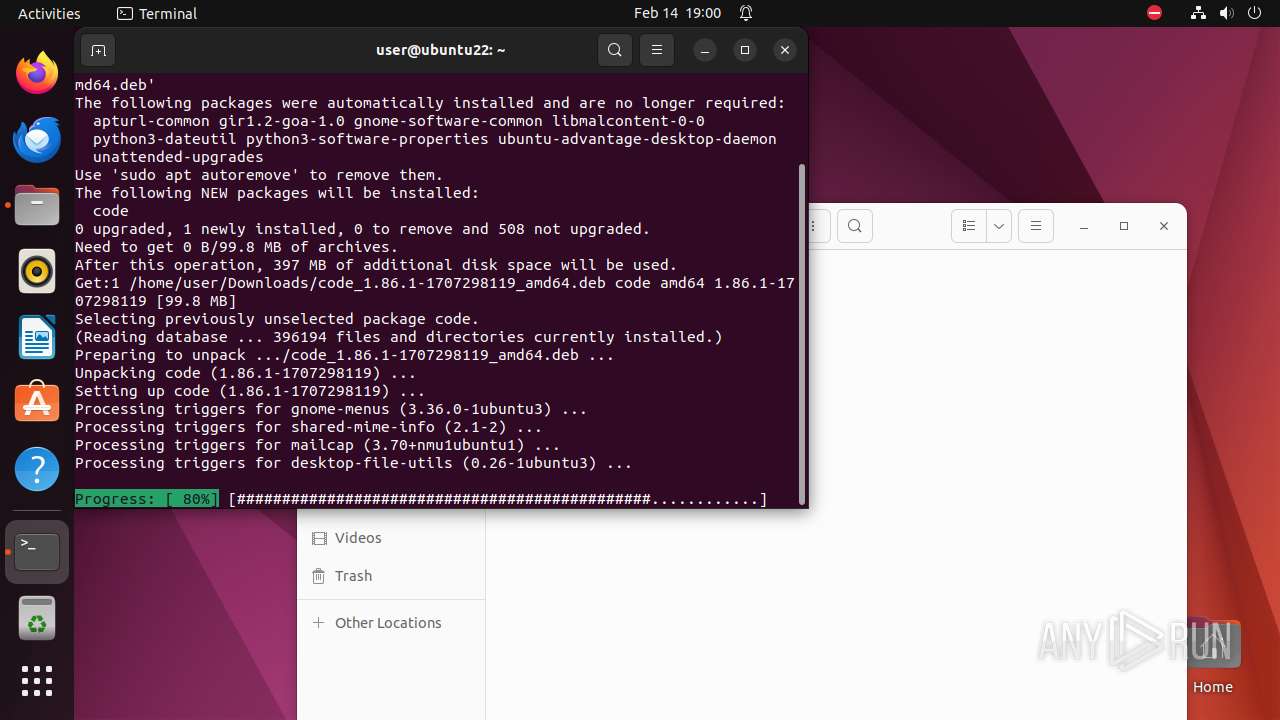The height and width of the screenshot is (720, 1280).
Task: Click the Terminal search icon
Action: click(x=615, y=50)
